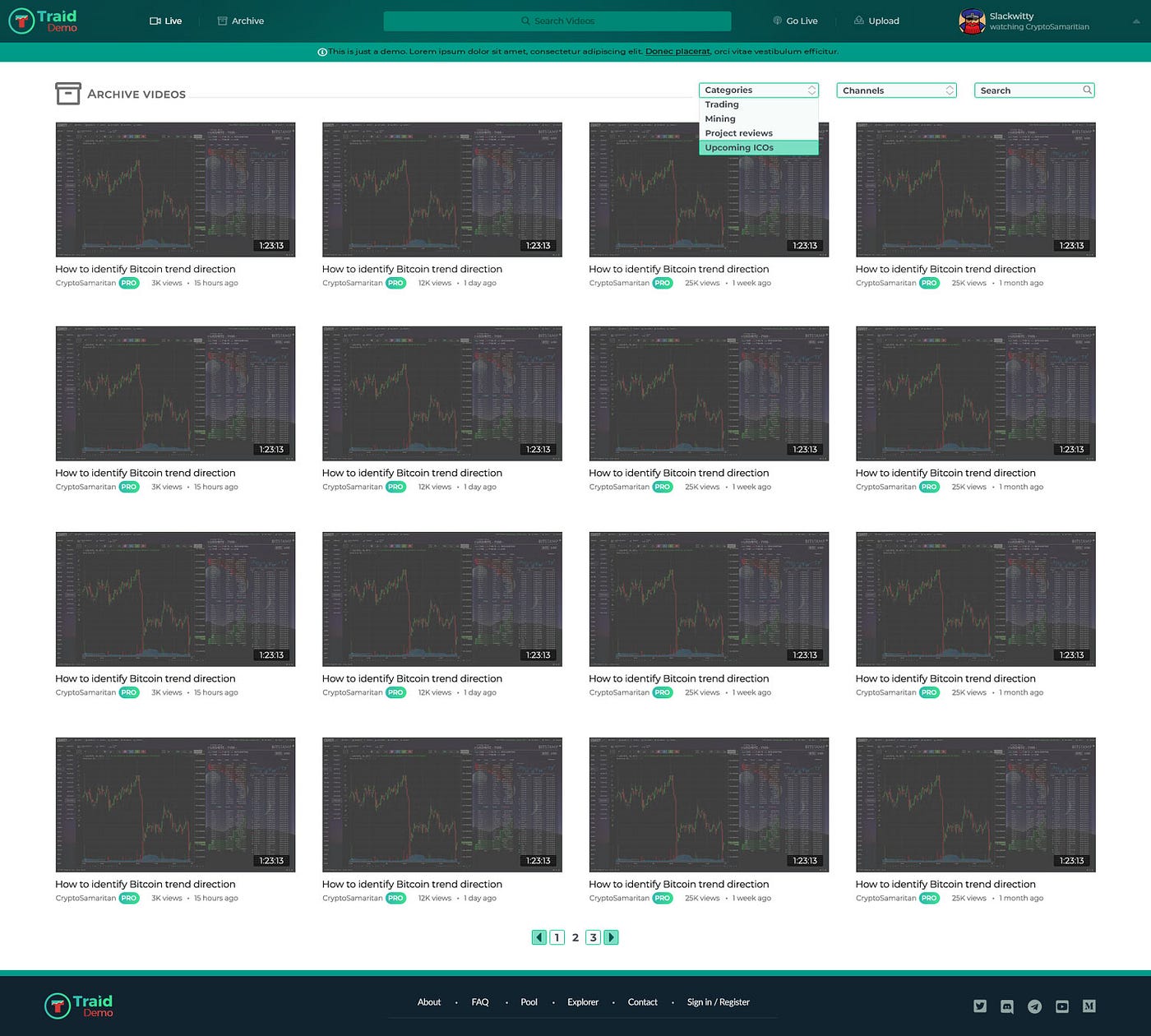
Task: Open the Telegram icon in the footer
Action: tap(1035, 1006)
